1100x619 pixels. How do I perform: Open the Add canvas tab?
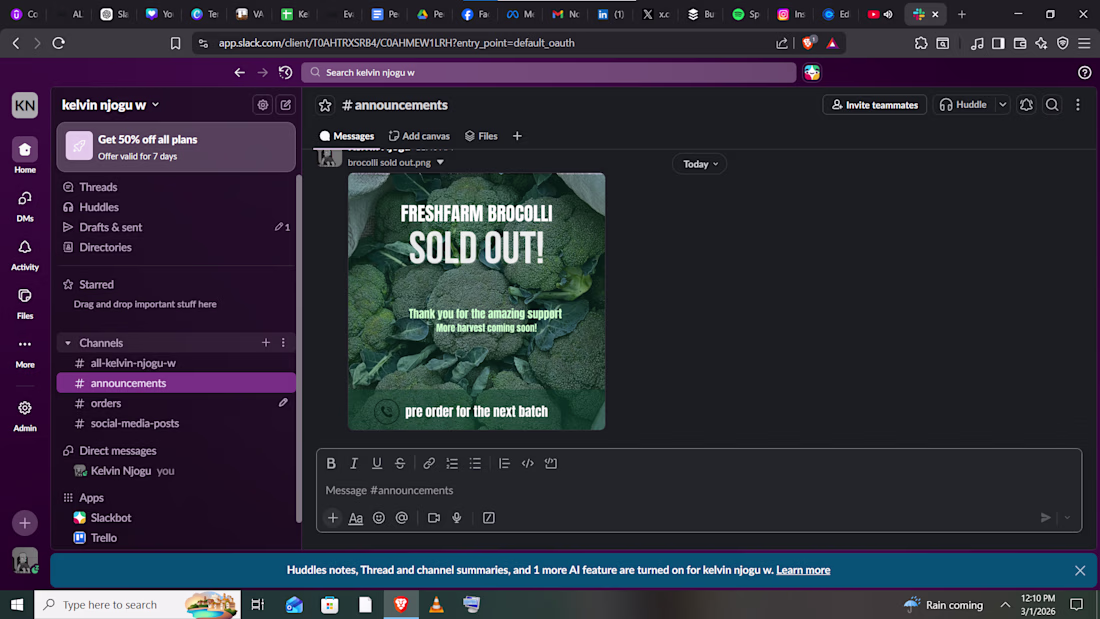pyautogui.click(x=420, y=136)
